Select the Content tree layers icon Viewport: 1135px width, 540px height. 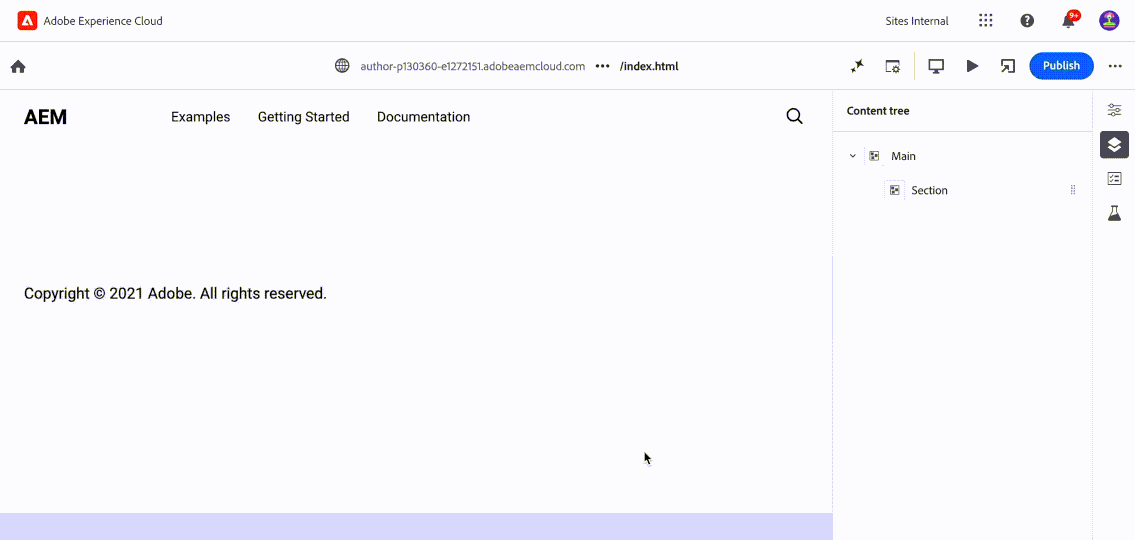1114,145
